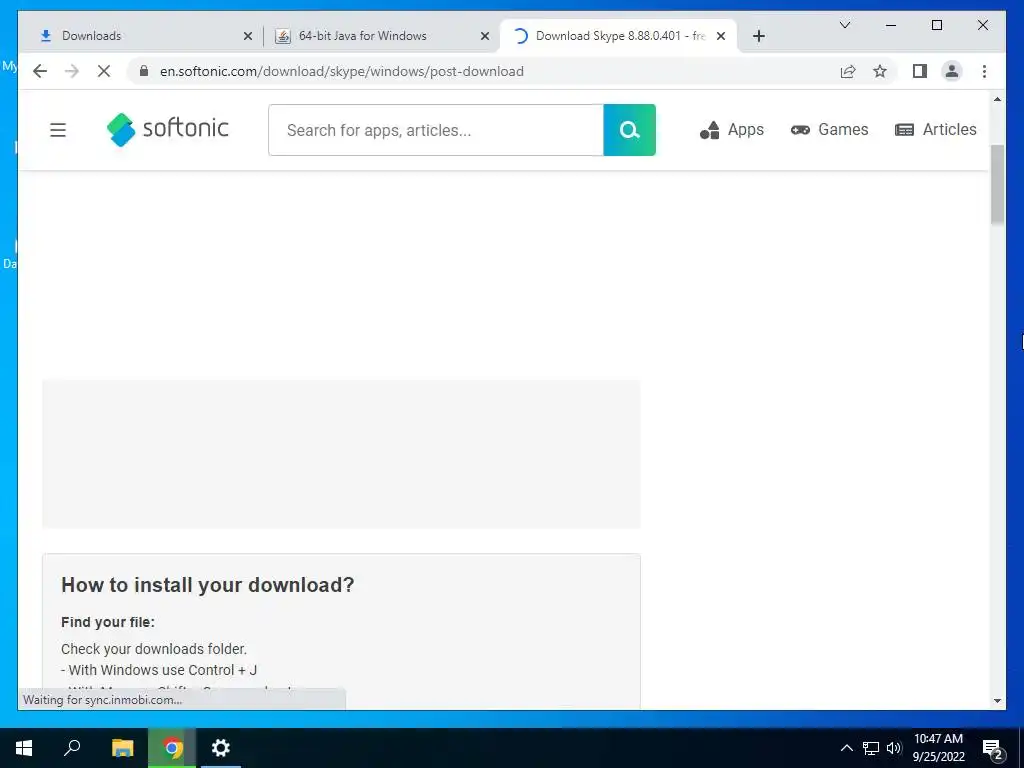Viewport: 1024px width, 768px height.
Task: Click the vertical scrollbar thumb
Action: pos(997,185)
